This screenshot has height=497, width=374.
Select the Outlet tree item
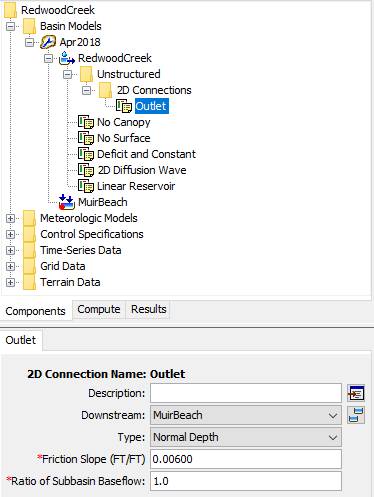152,106
